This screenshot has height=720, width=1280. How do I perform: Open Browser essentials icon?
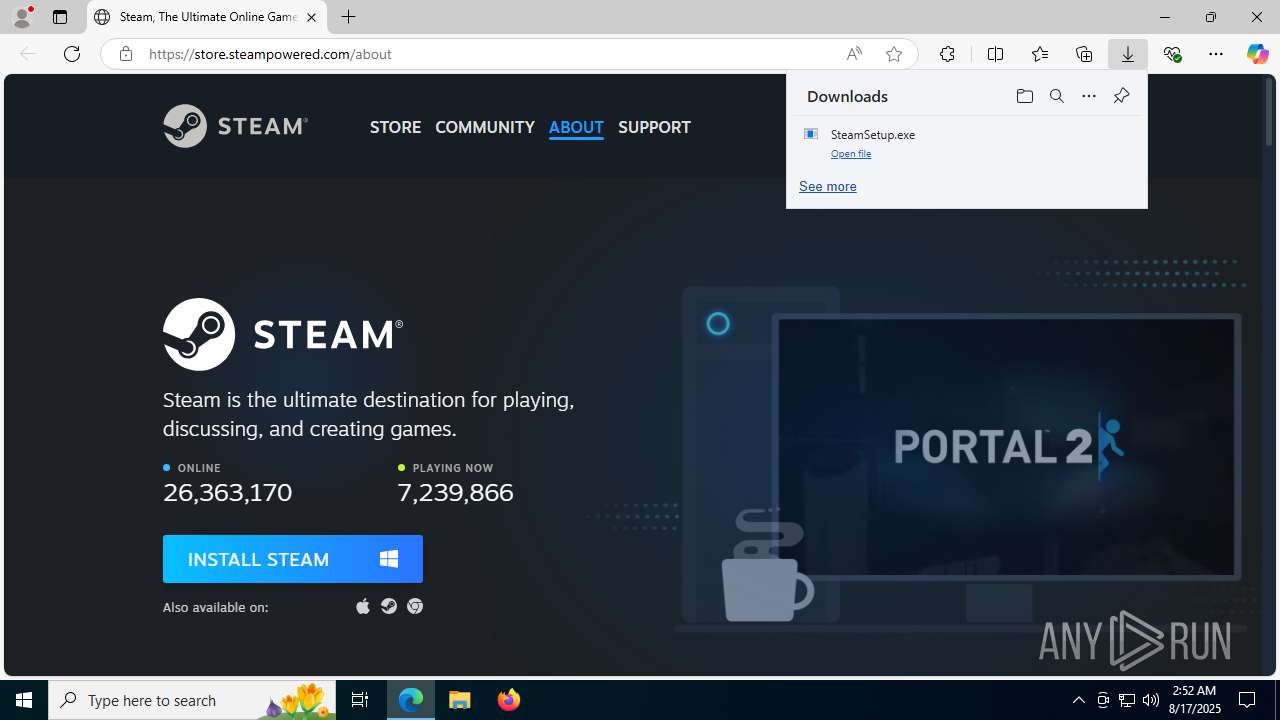click(x=1172, y=54)
